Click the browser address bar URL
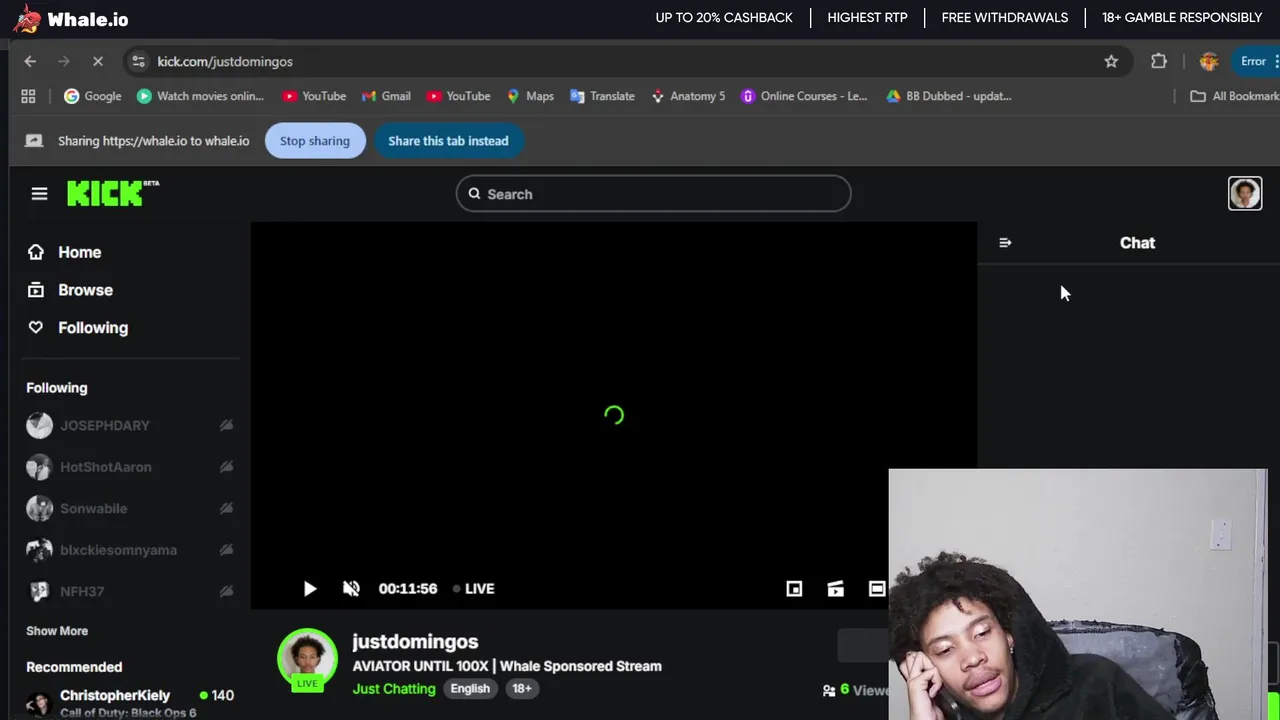The width and height of the screenshot is (1280, 720). tap(225, 61)
